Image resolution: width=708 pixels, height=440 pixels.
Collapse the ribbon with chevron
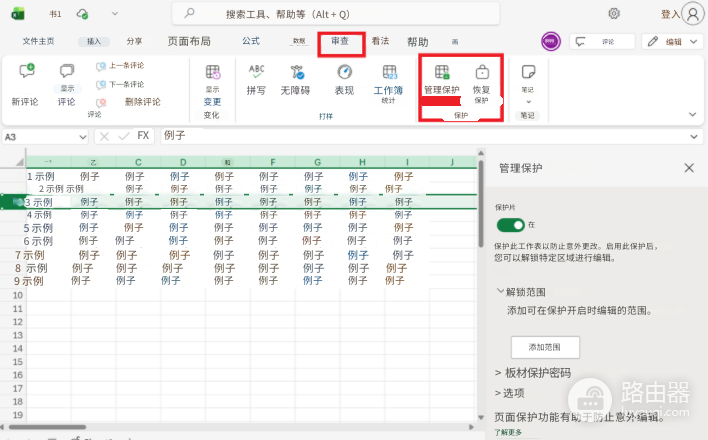pyautogui.click(x=693, y=114)
